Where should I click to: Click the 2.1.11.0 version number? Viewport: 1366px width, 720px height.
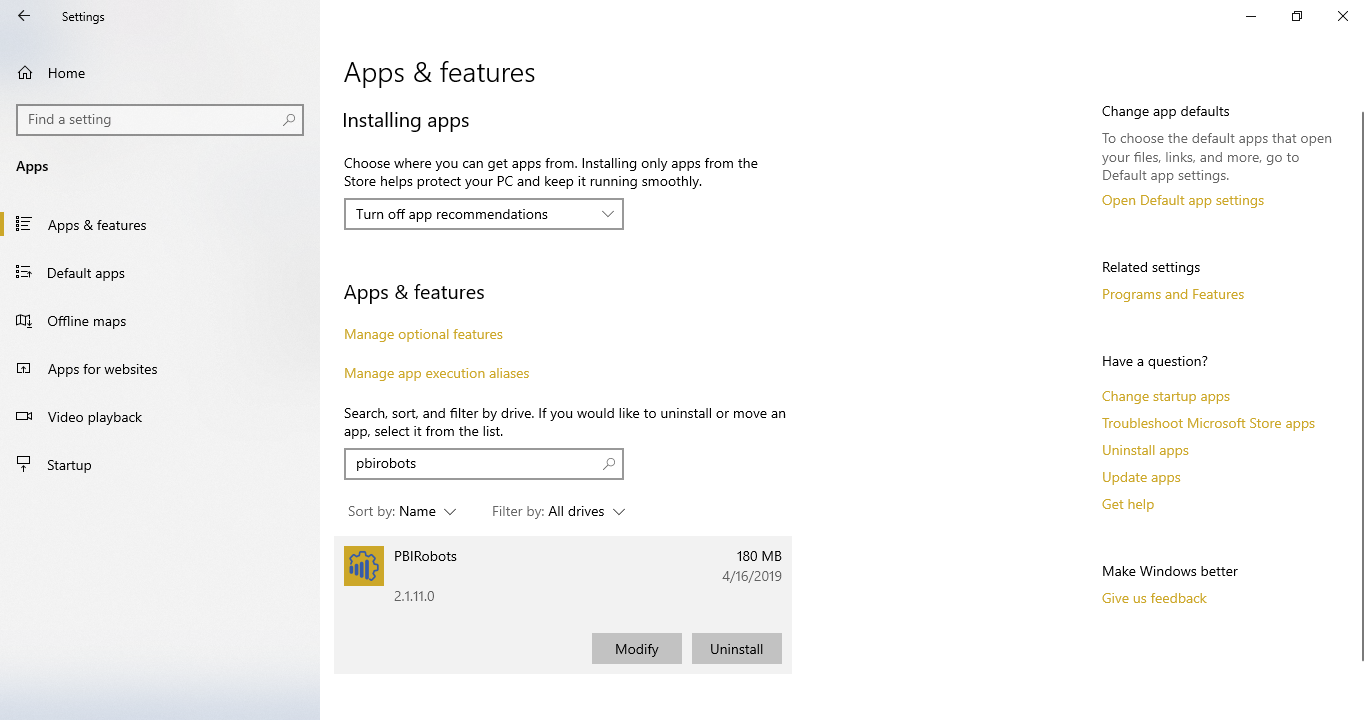pos(414,596)
